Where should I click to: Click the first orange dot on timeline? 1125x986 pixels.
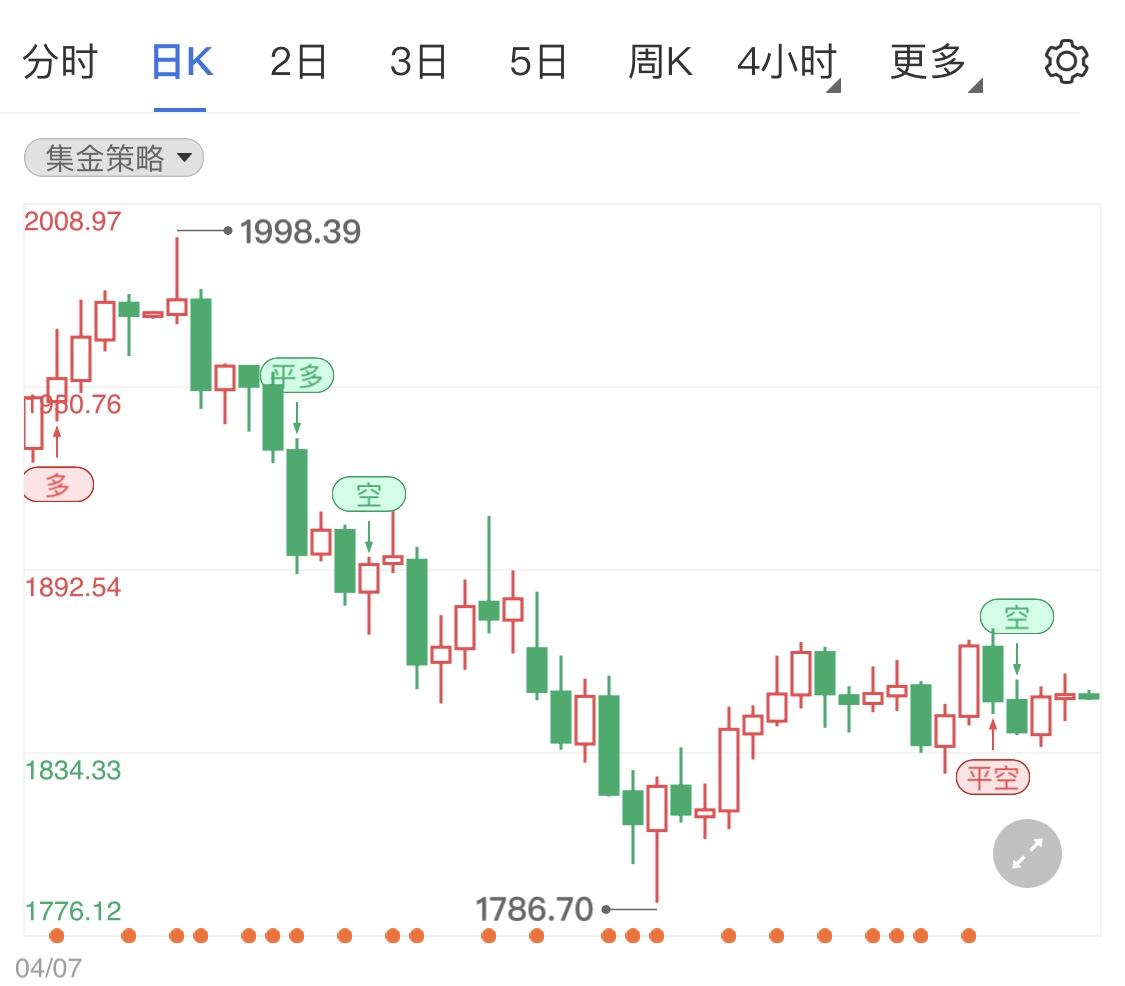pyautogui.click(x=56, y=936)
